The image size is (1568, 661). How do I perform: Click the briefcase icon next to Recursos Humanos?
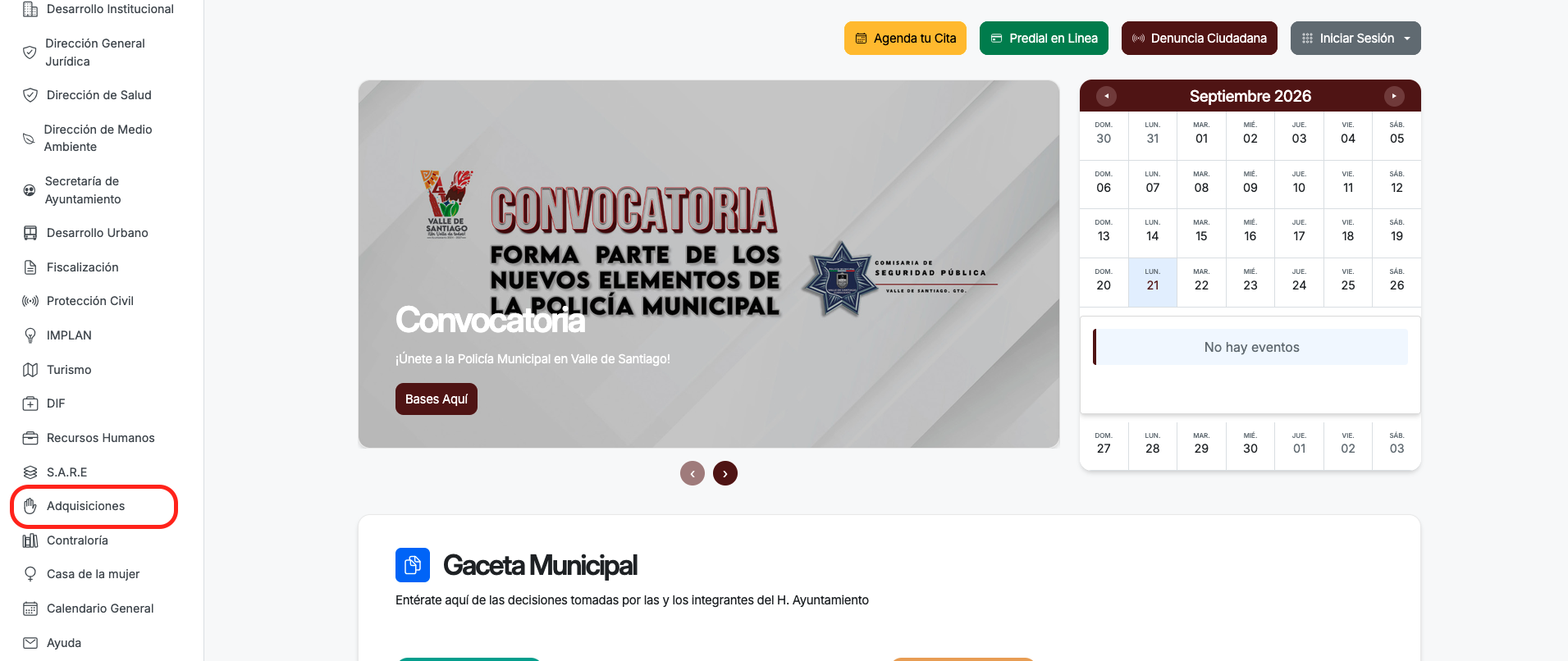click(x=30, y=438)
